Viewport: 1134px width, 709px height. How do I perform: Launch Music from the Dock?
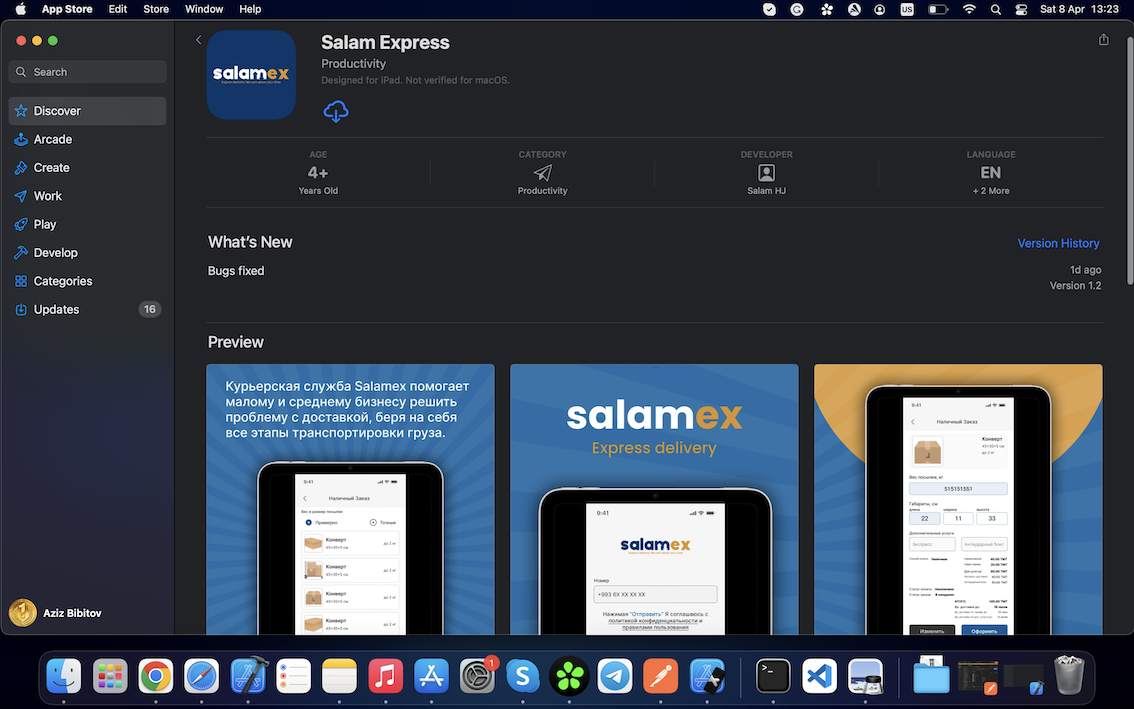385,676
